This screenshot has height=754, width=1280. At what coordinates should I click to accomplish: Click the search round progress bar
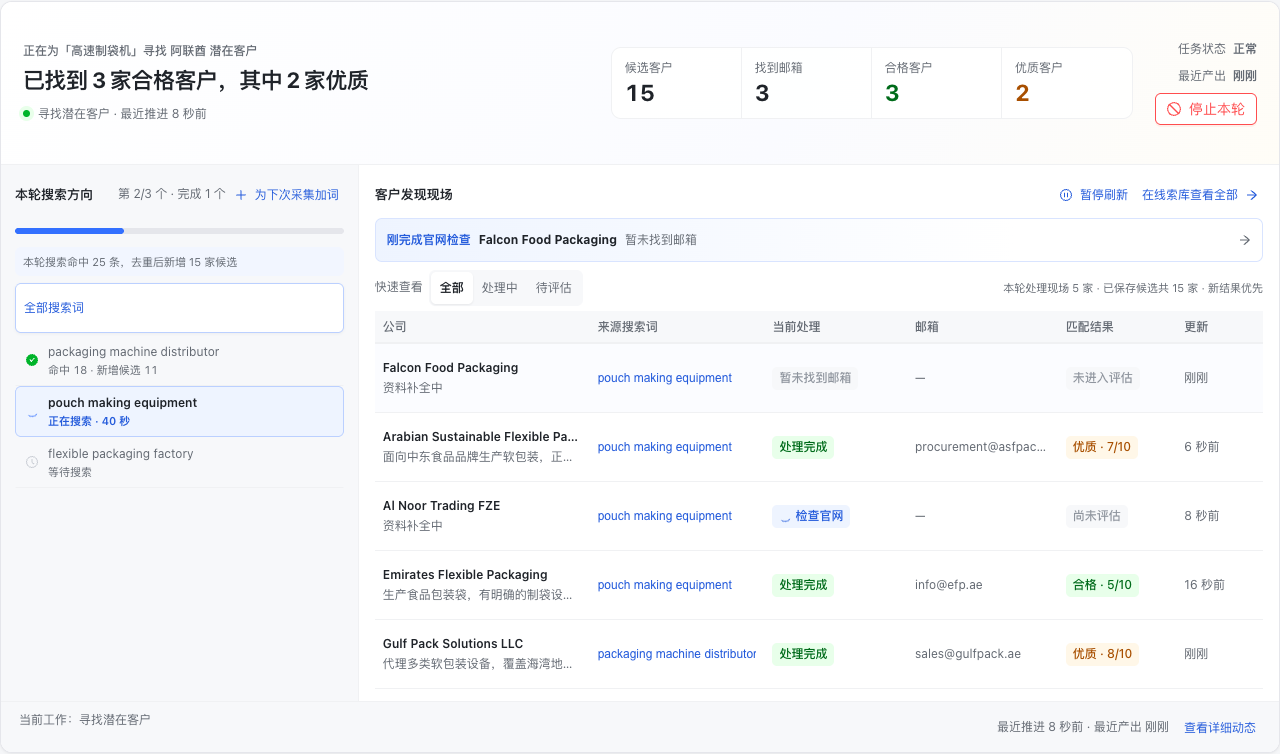[x=179, y=231]
